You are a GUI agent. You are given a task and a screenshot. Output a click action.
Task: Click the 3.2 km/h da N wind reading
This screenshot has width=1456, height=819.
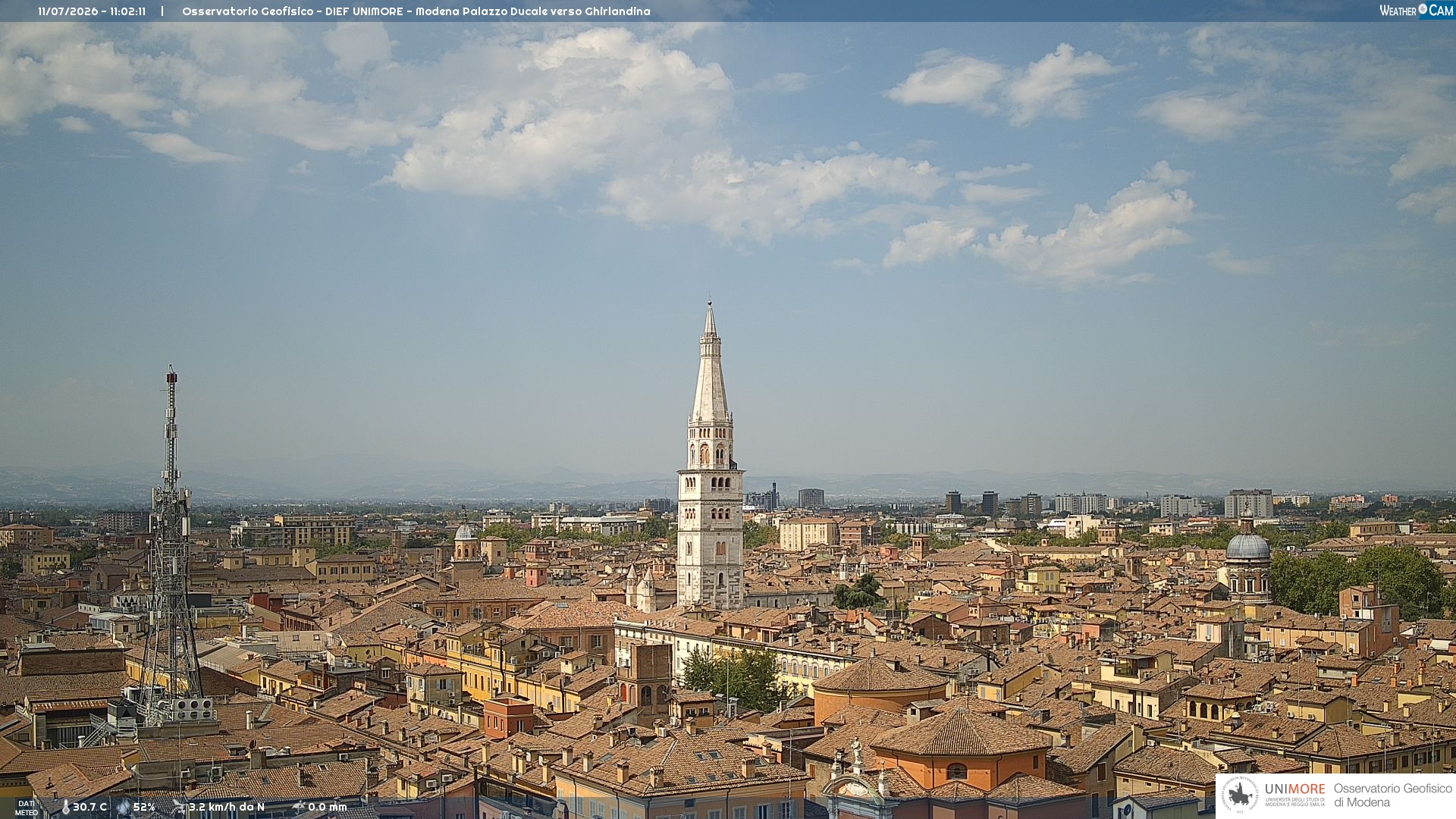point(227,808)
